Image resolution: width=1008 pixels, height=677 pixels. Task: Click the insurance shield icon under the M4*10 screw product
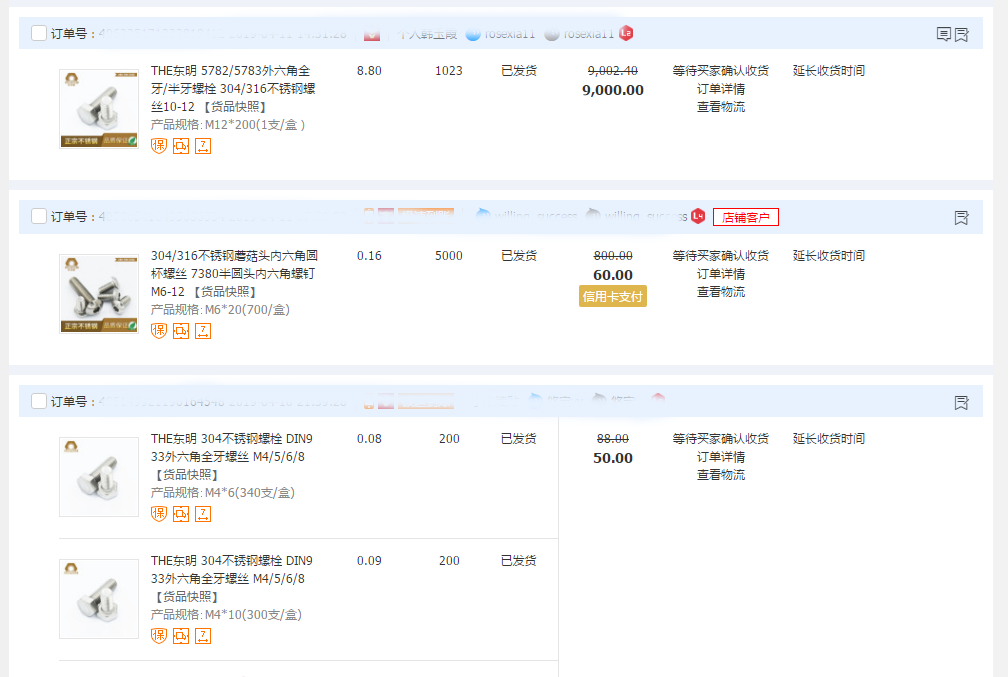(x=158, y=636)
